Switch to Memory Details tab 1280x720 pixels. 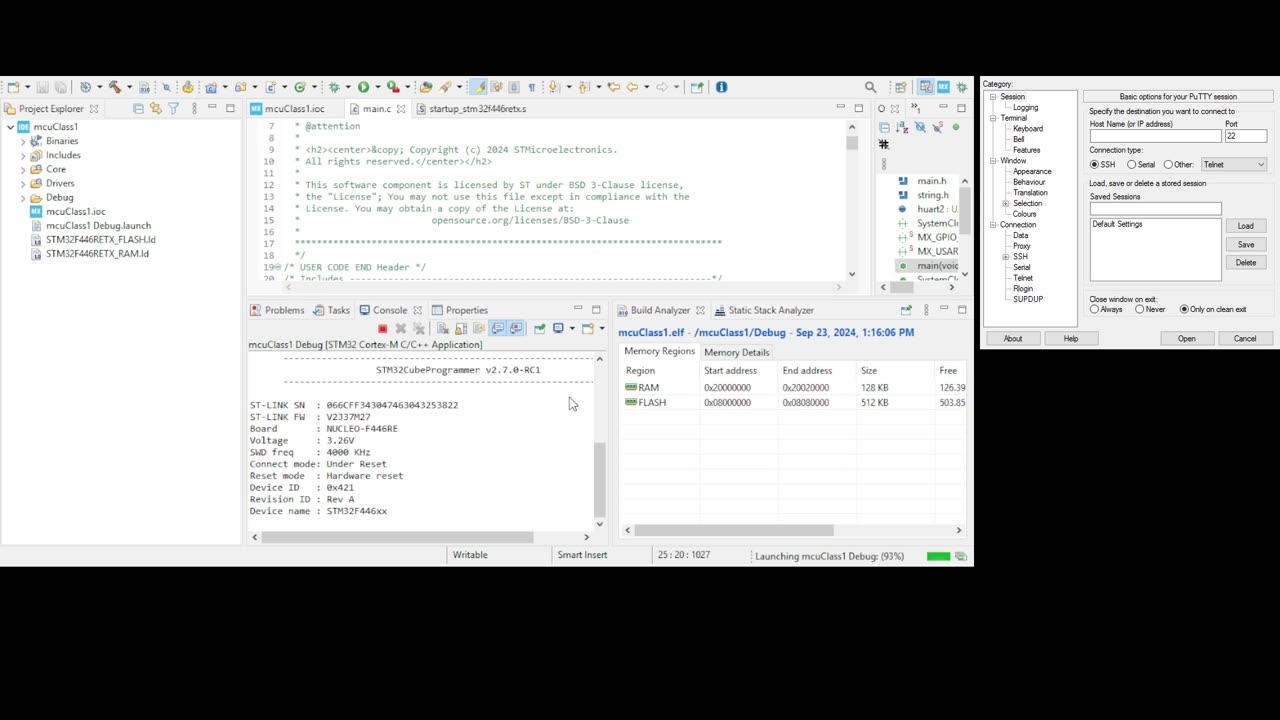[736, 352]
